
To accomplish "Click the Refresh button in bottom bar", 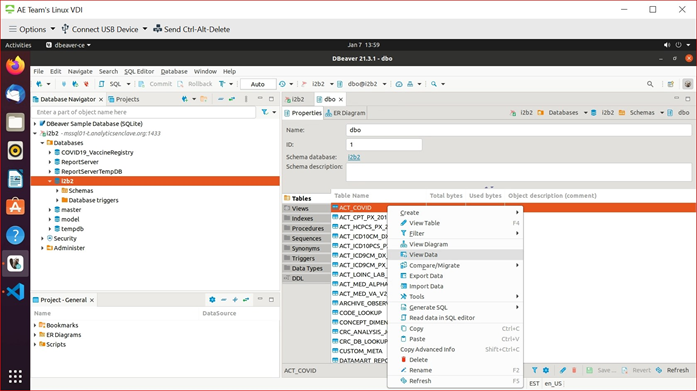I will [x=673, y=370].
